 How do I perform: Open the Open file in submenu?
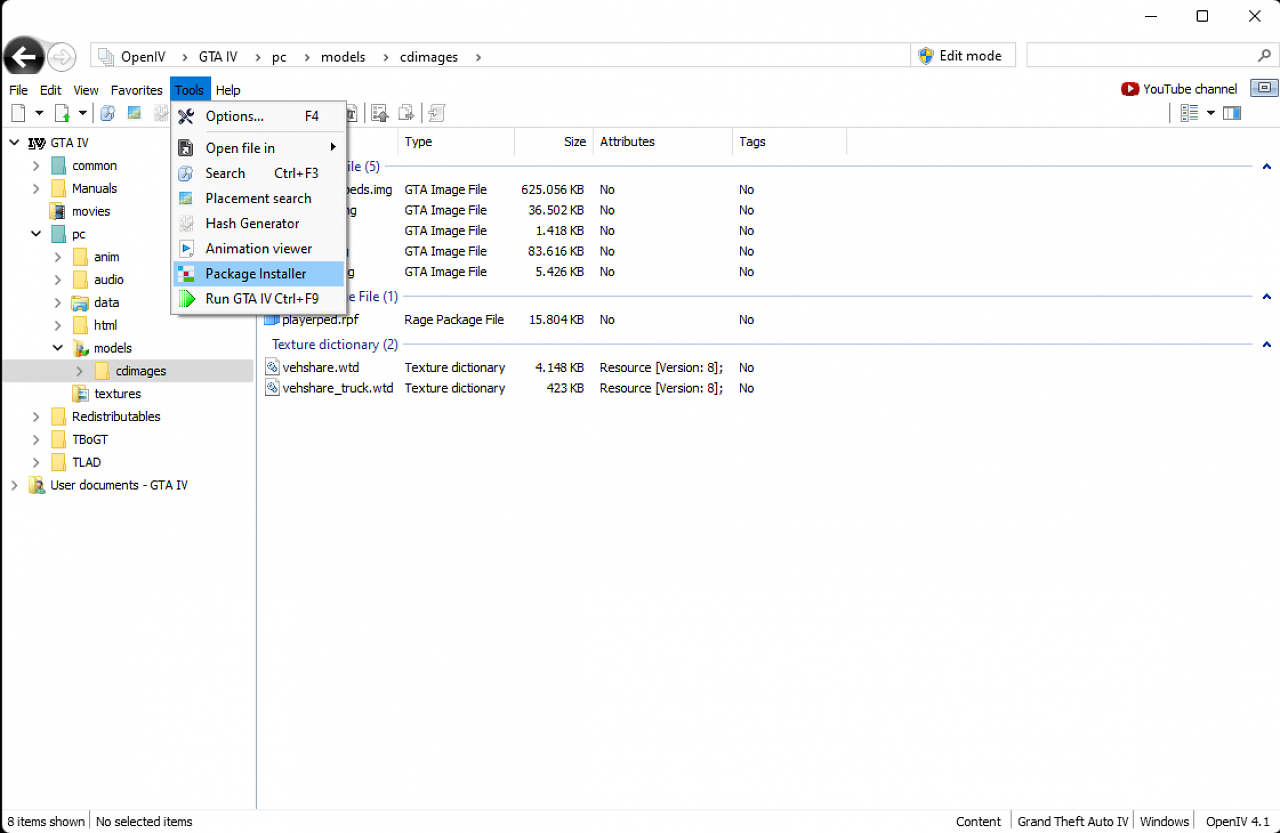coord(259,148)
